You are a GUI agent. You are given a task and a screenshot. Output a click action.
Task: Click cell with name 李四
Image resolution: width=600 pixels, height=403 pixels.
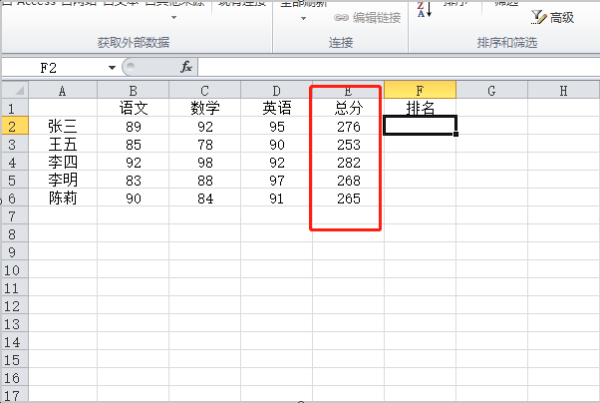point(63,162)
